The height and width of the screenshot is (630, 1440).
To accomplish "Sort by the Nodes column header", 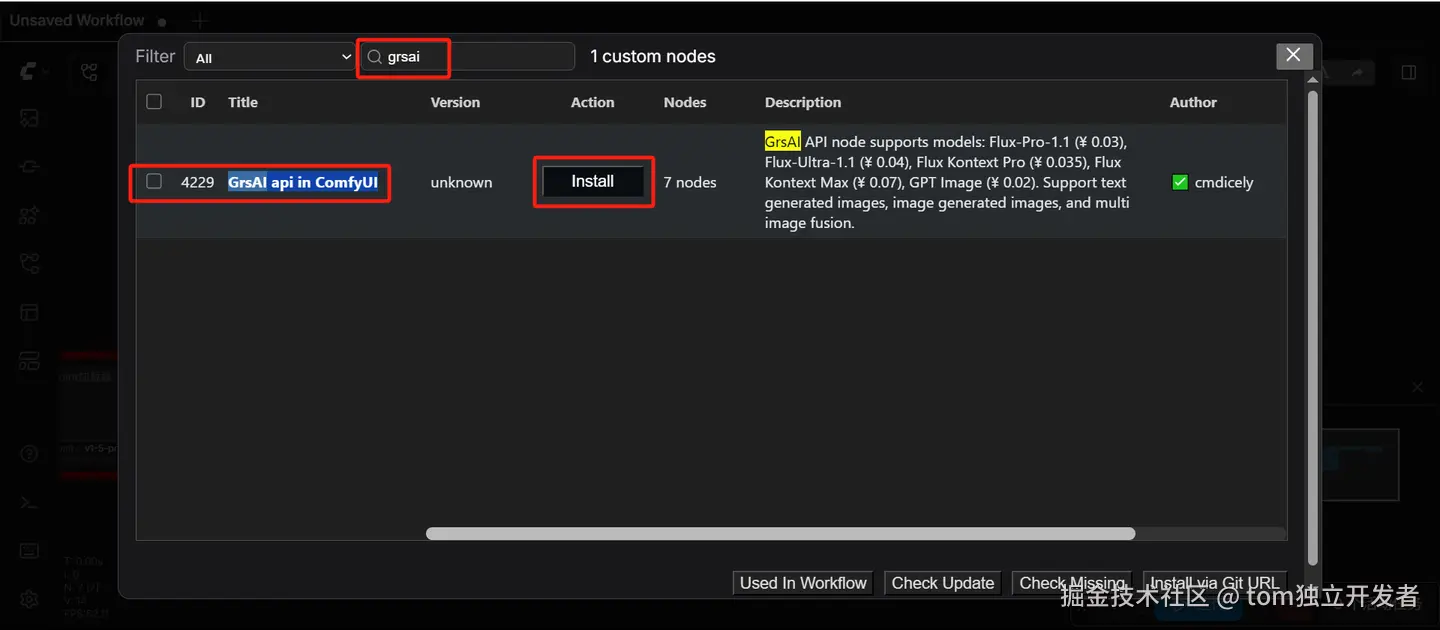I will click(685, 102).
